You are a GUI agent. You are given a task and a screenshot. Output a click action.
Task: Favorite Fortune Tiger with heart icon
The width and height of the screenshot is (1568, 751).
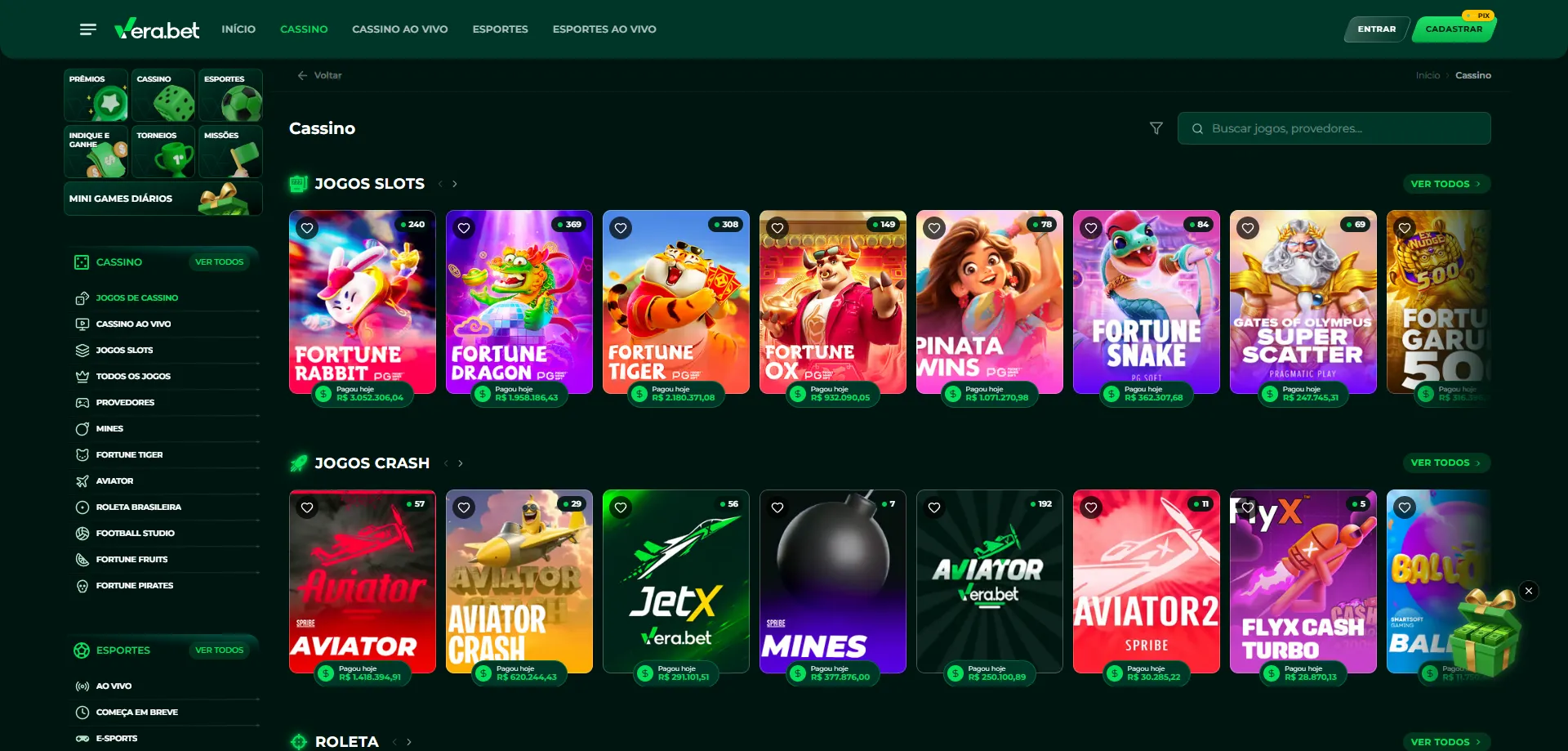621,229
